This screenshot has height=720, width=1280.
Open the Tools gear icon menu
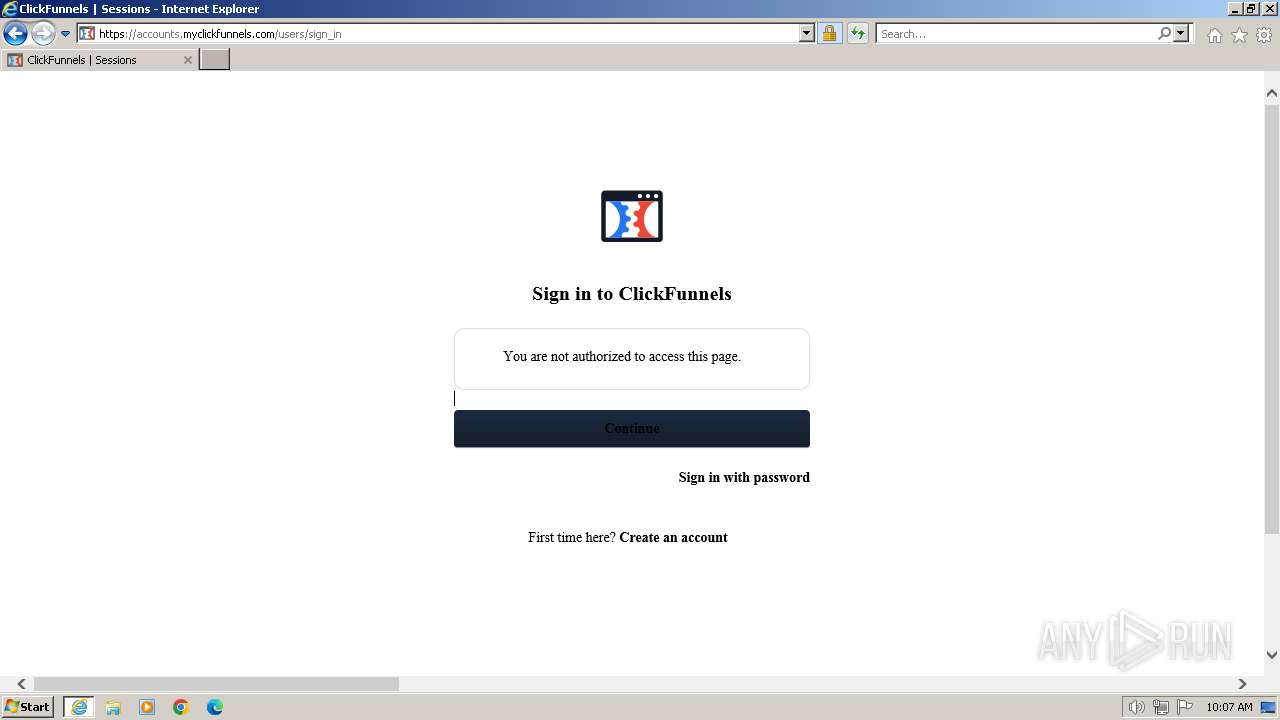[x=1264, y=35]
